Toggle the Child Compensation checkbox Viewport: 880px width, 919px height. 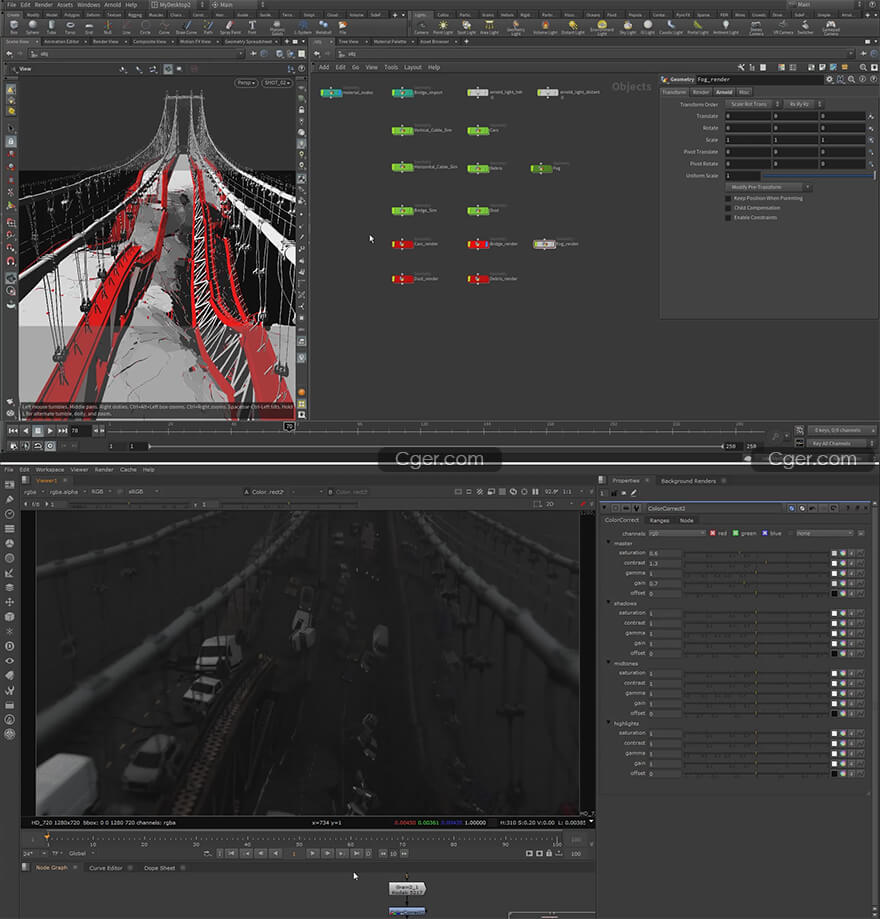tap(728, 208)
